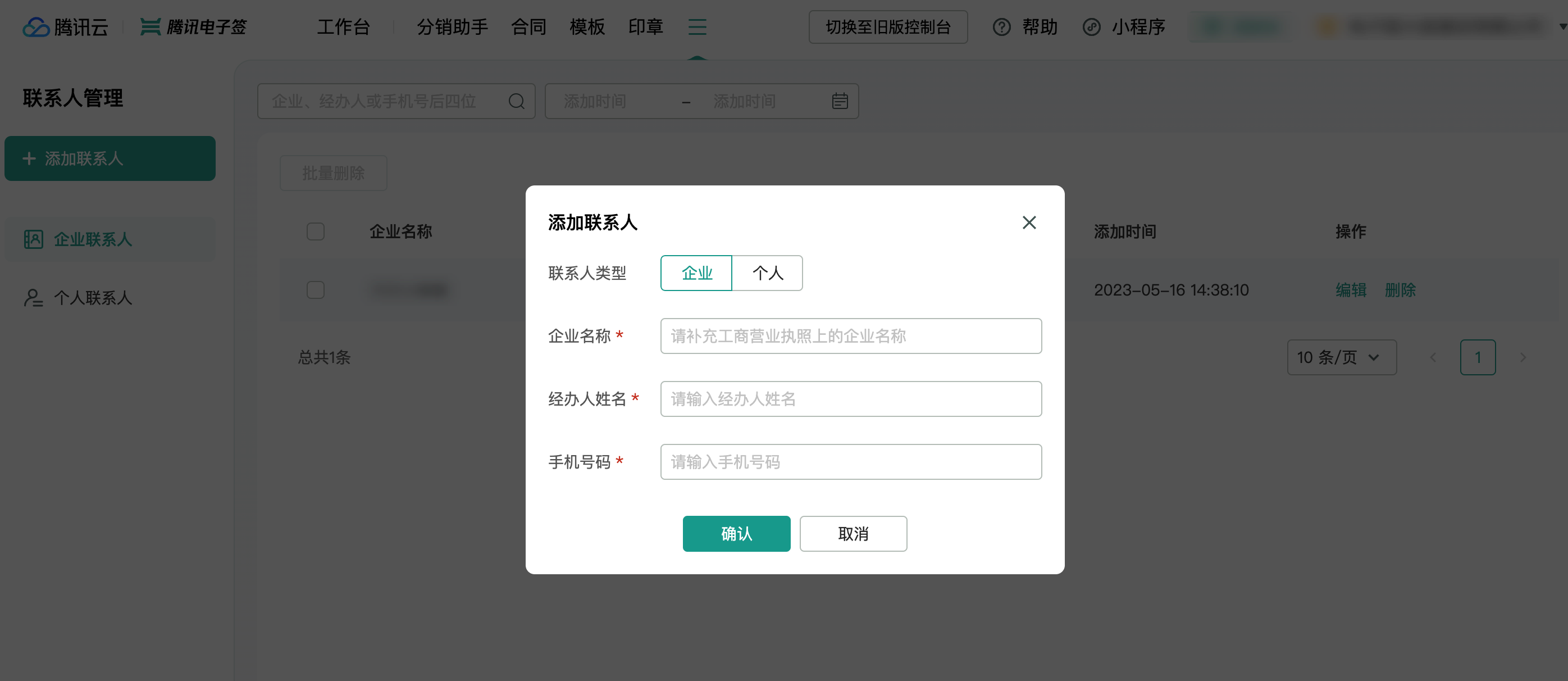
Task: Open the account dropdown arrow at top right
Action: pos(1562,27)
